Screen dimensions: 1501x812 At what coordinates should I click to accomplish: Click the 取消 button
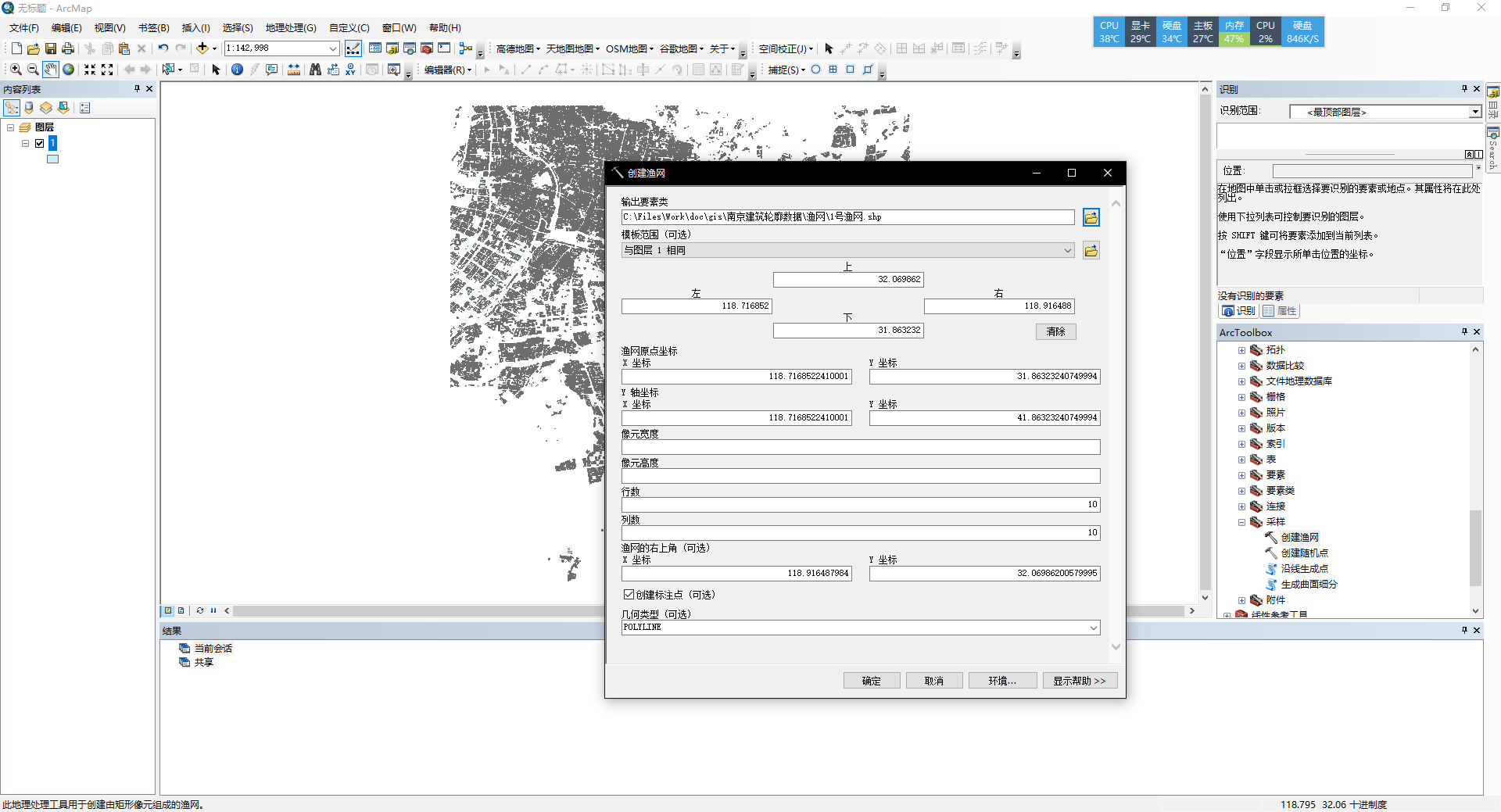point(934,681)
